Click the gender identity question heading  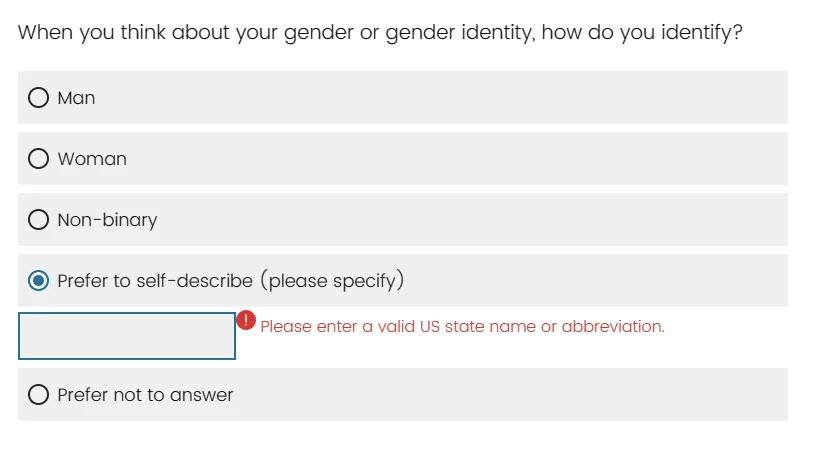380,32
